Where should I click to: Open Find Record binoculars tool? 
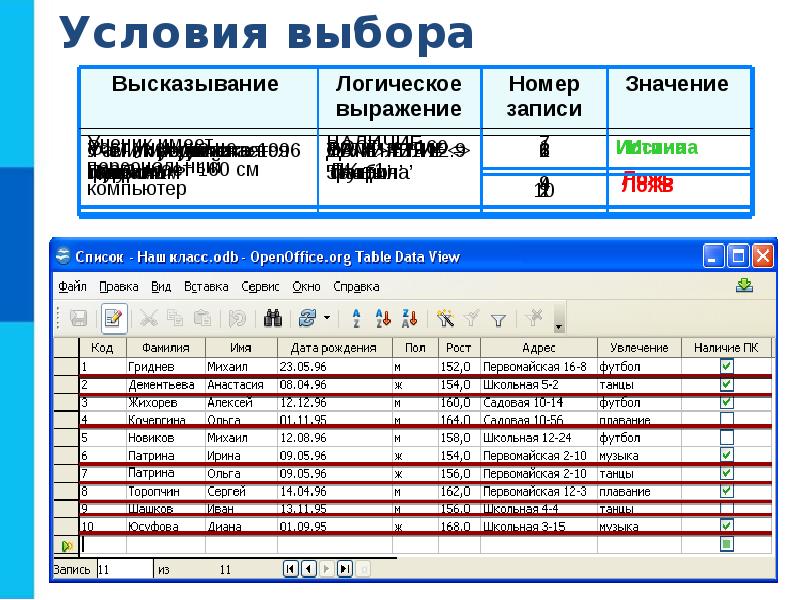pyautogui.click(x=271, y=319)
